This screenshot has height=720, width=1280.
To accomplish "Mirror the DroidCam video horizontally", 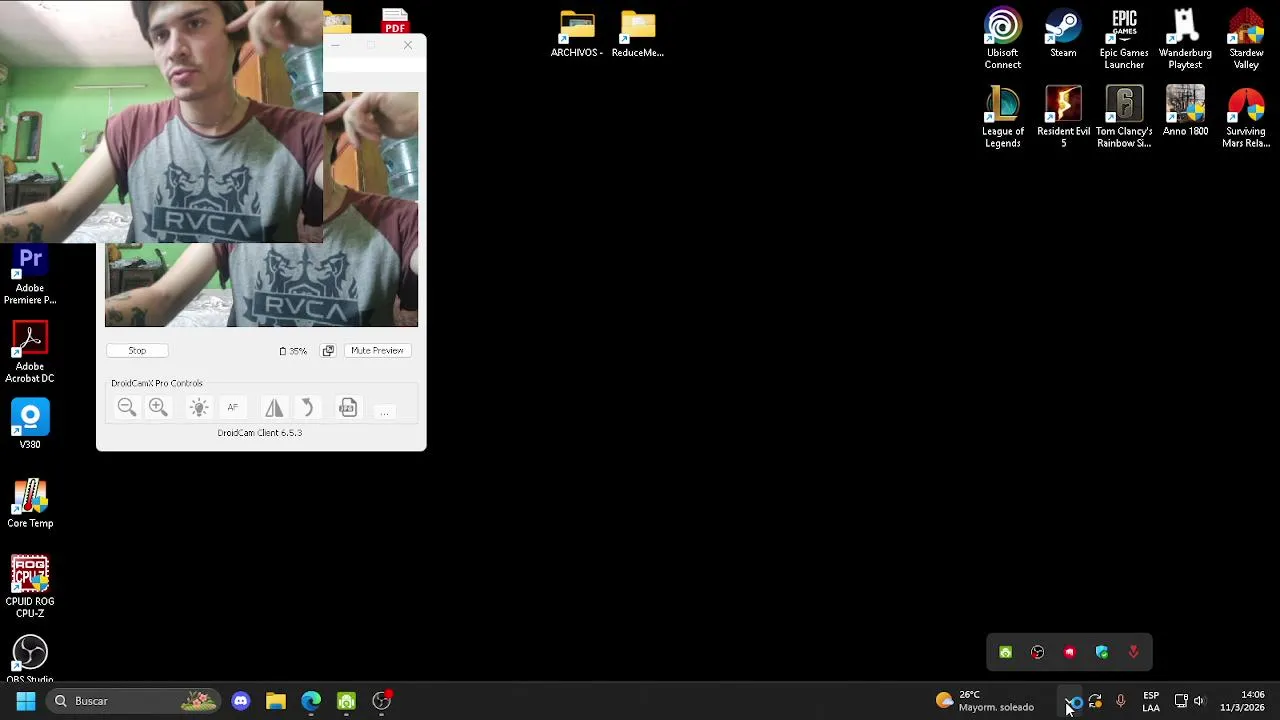I will (x=274, y=407).
